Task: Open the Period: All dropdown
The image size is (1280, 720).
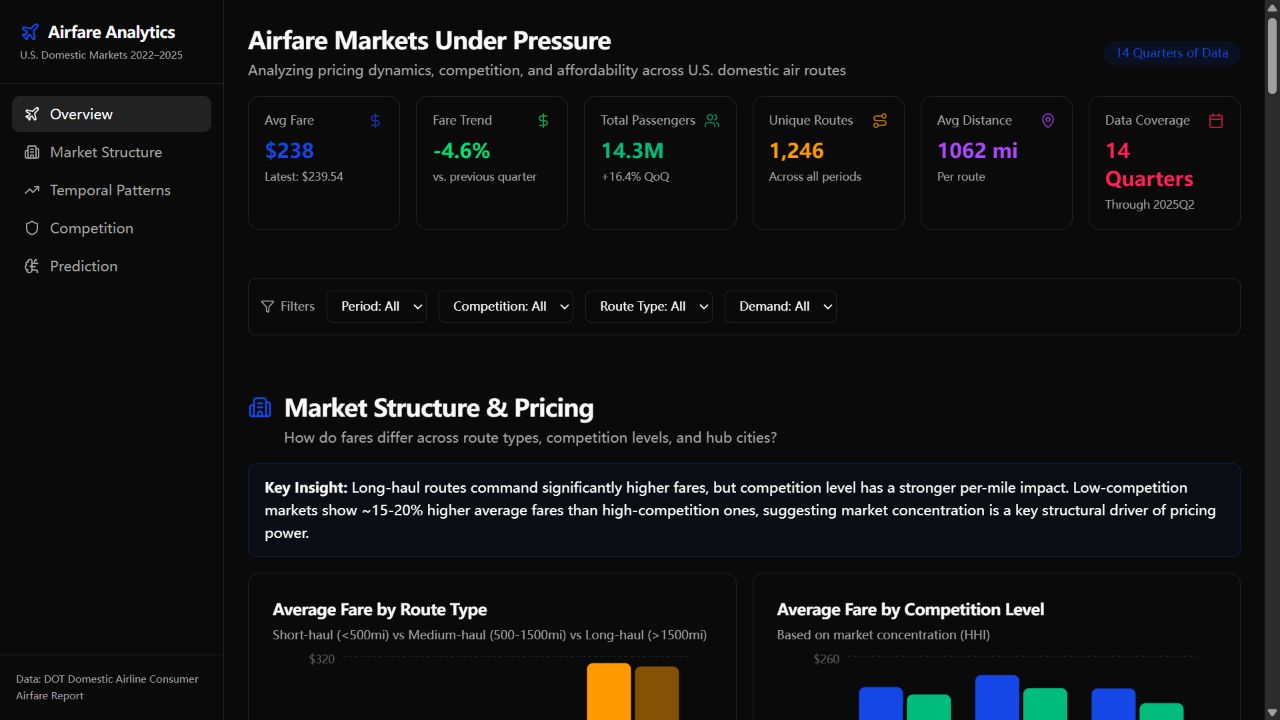Action: [377, 306]
